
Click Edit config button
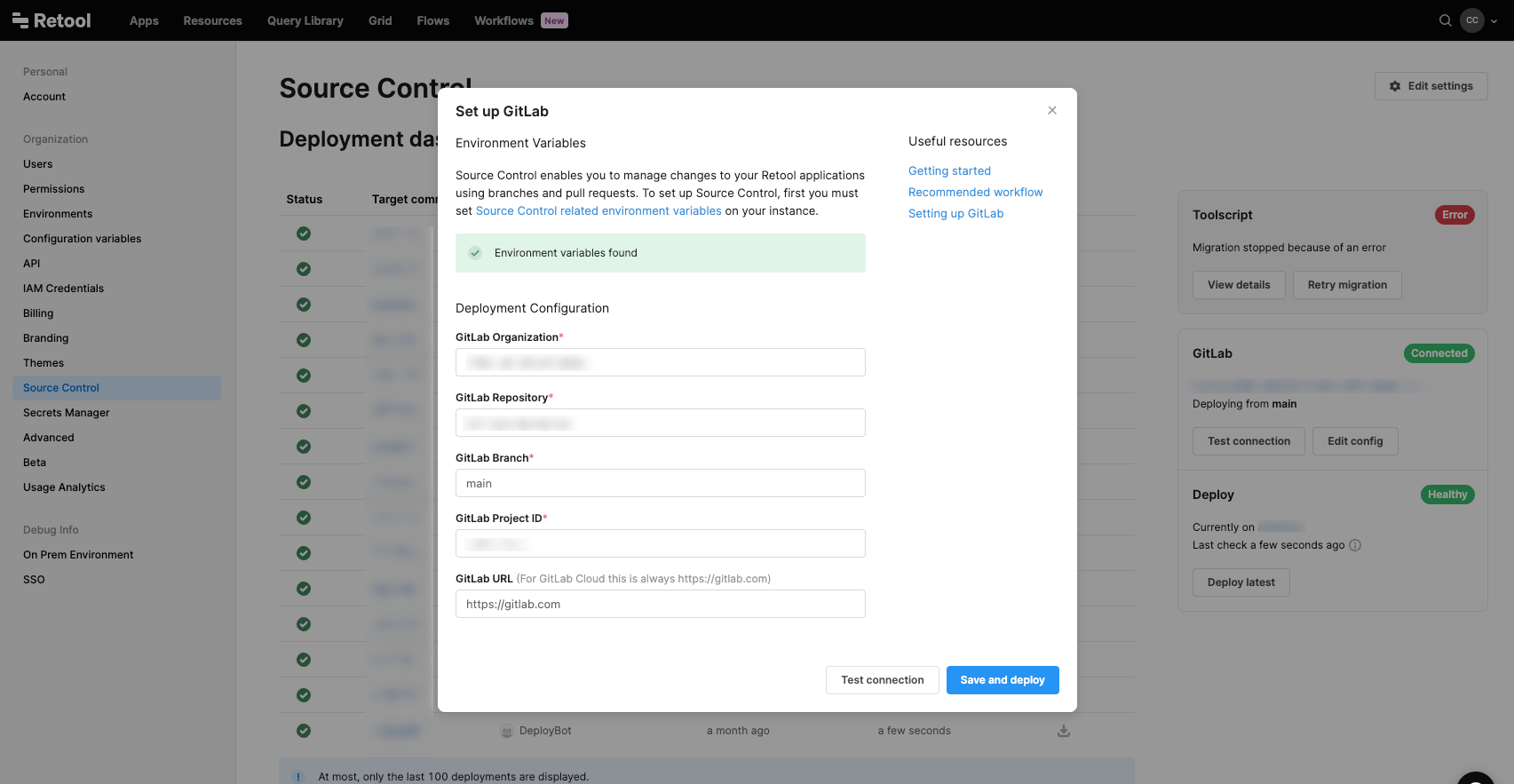1355,441
